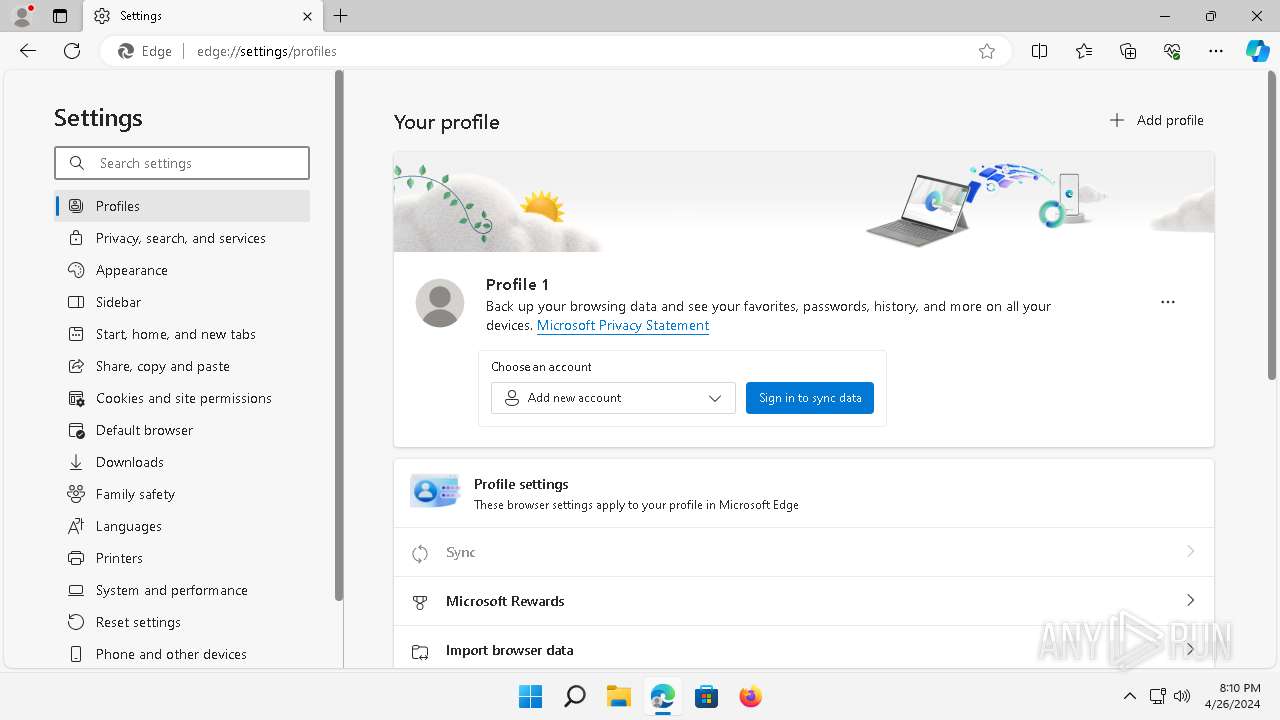Click the Sync icon in Profile settings

(x=420, y=553)
